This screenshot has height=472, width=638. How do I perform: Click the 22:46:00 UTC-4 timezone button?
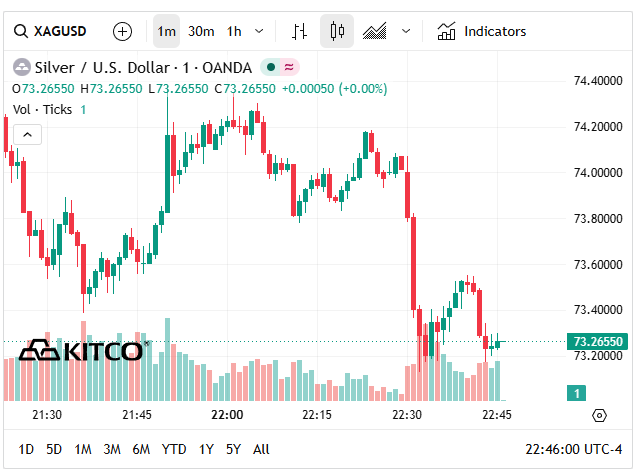pyautogui.click(x=574, y=450)
